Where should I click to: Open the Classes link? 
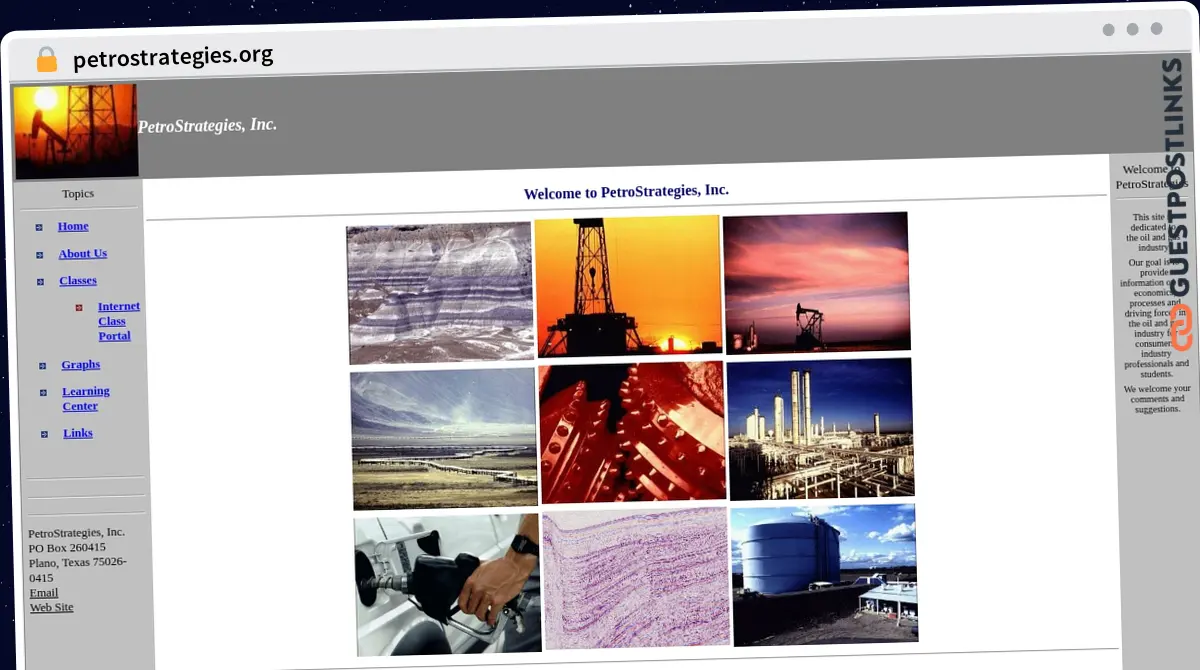click(x=78, y=281)
